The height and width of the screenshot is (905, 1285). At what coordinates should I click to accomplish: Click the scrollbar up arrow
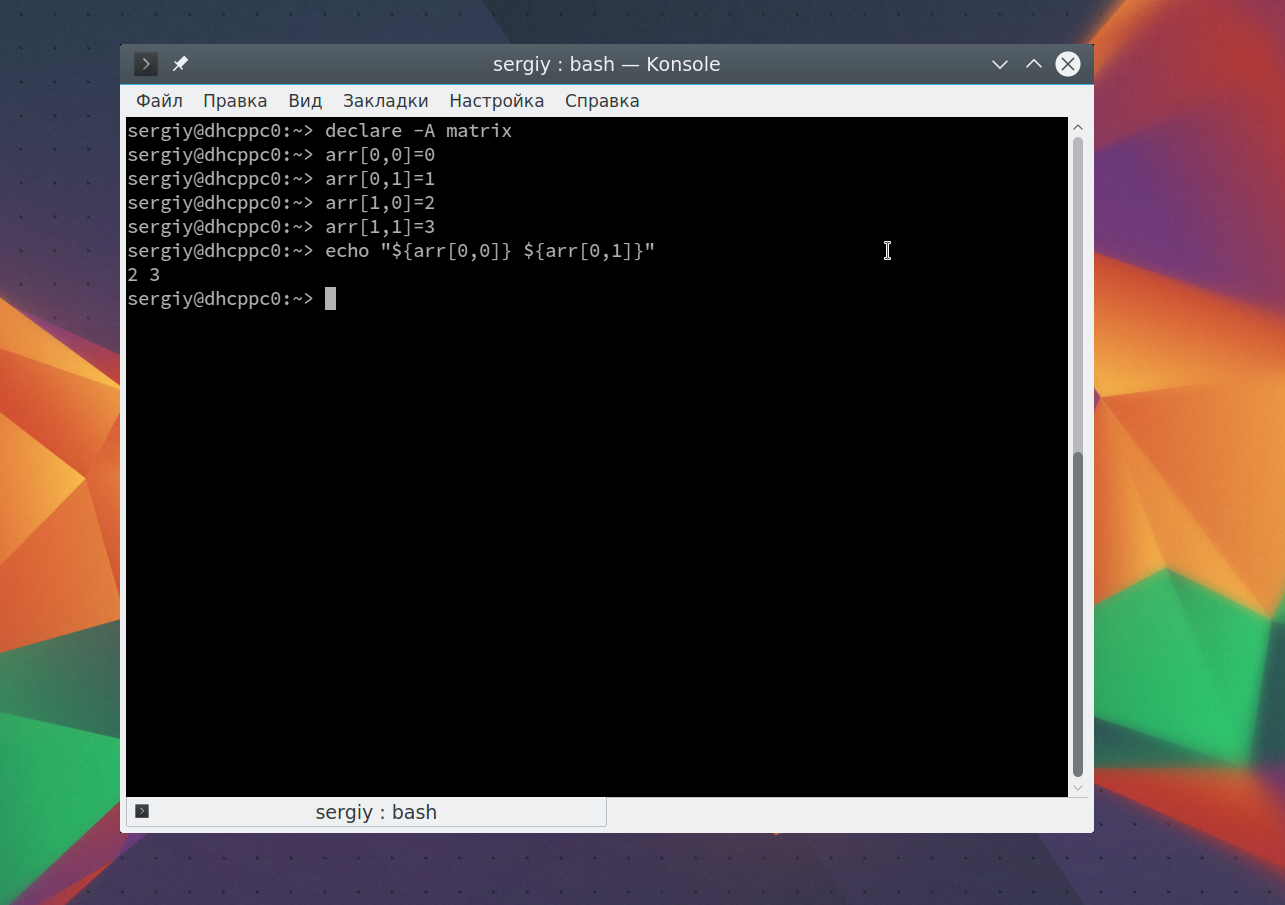pos(1078,127)
